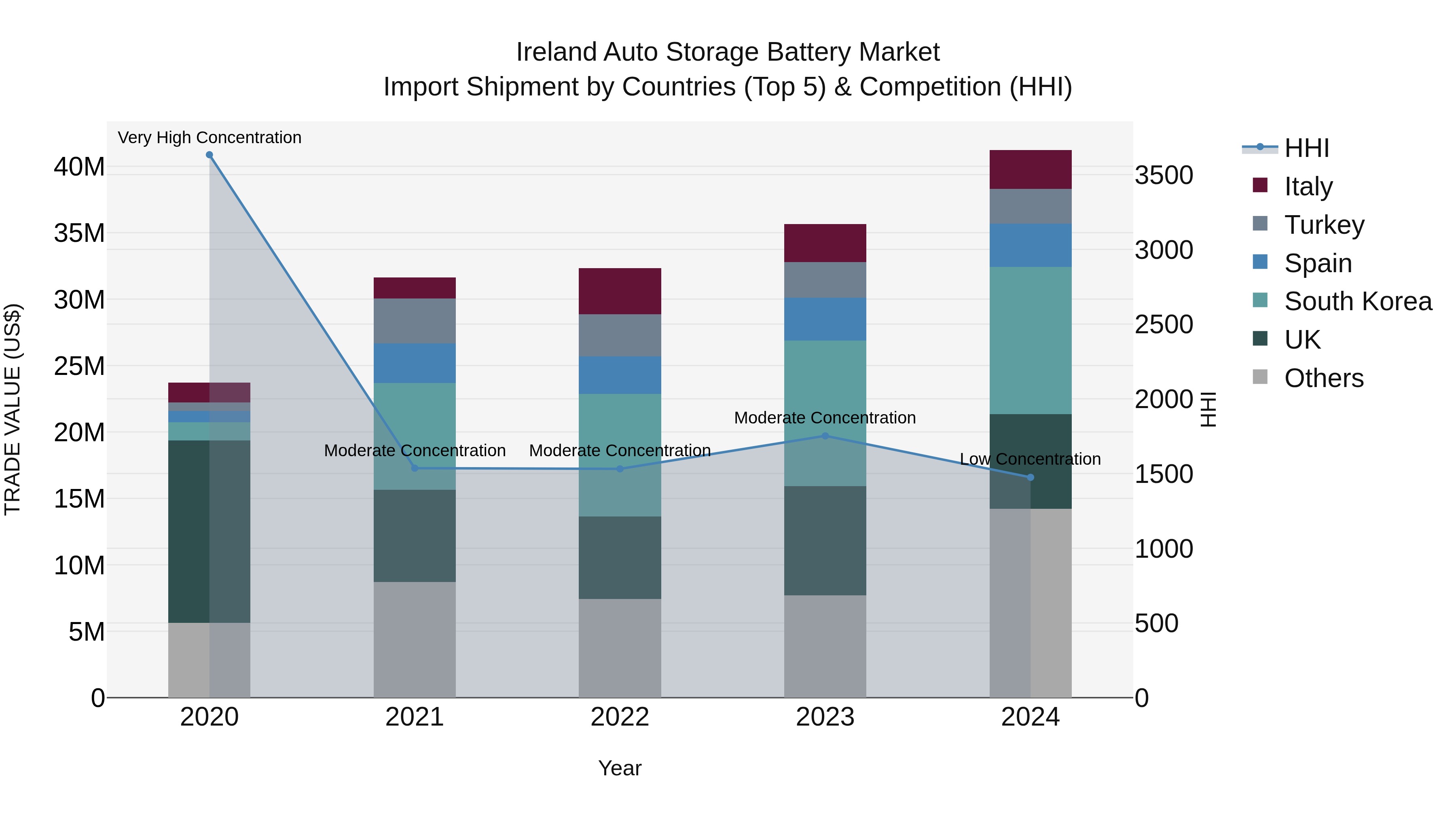Click the 'Year' axis title

pos(620,768)
